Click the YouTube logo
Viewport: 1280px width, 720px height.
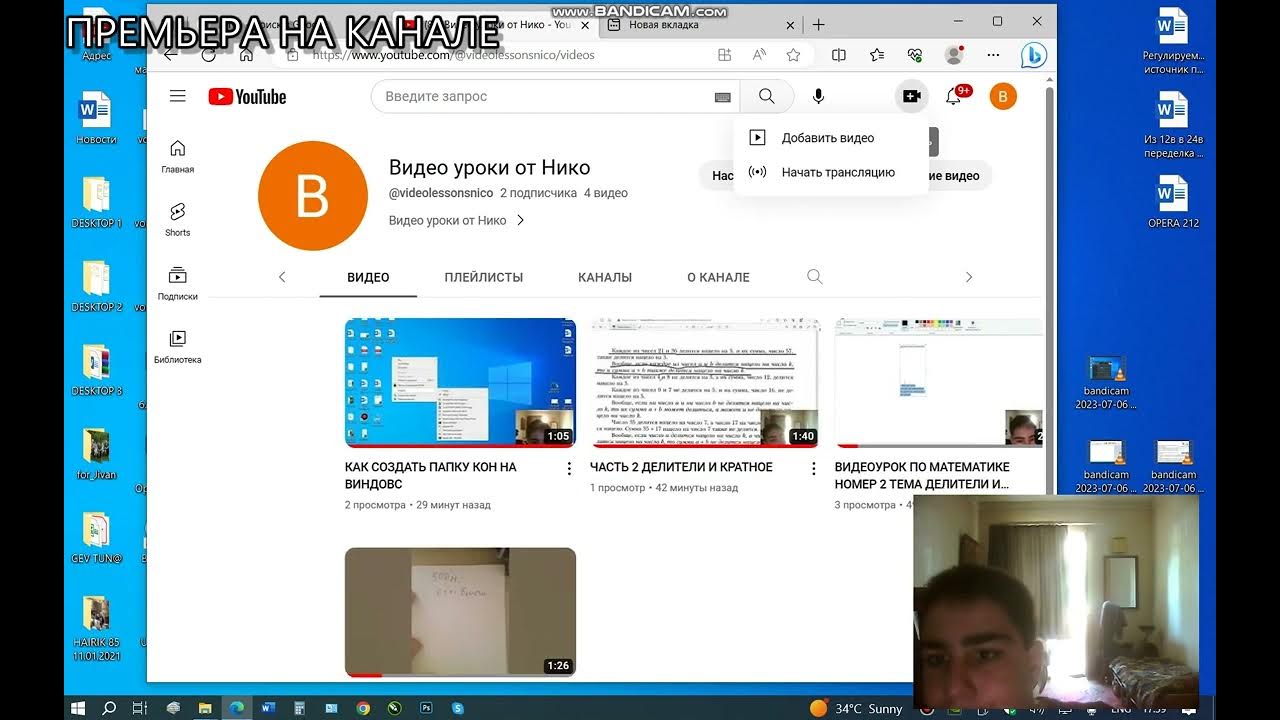pos(247,97)
